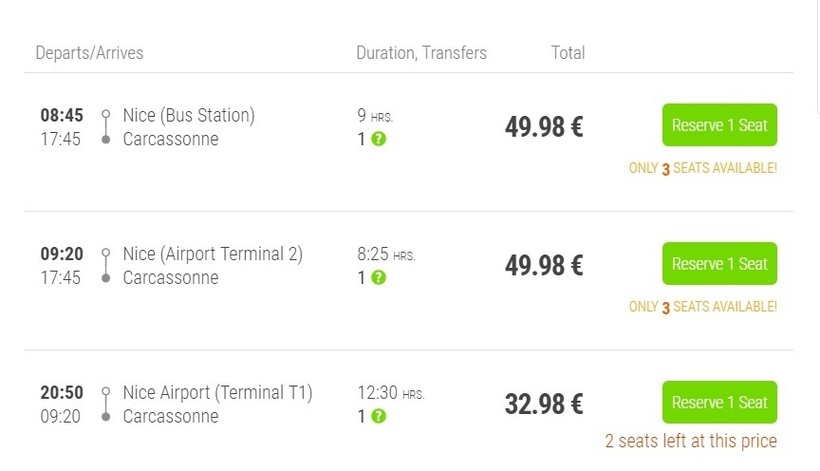
Task: Reserve 1 seat on the 08:45 departure
Action: 720,125
